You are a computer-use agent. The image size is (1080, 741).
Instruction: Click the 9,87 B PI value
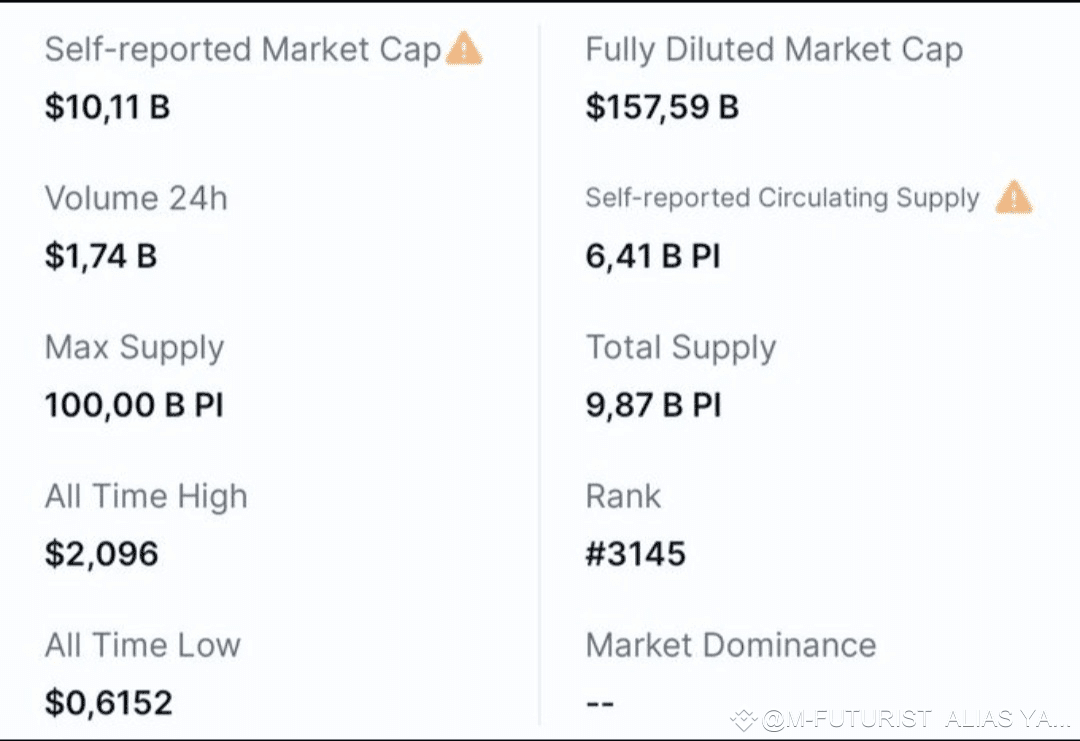[652, 405]
